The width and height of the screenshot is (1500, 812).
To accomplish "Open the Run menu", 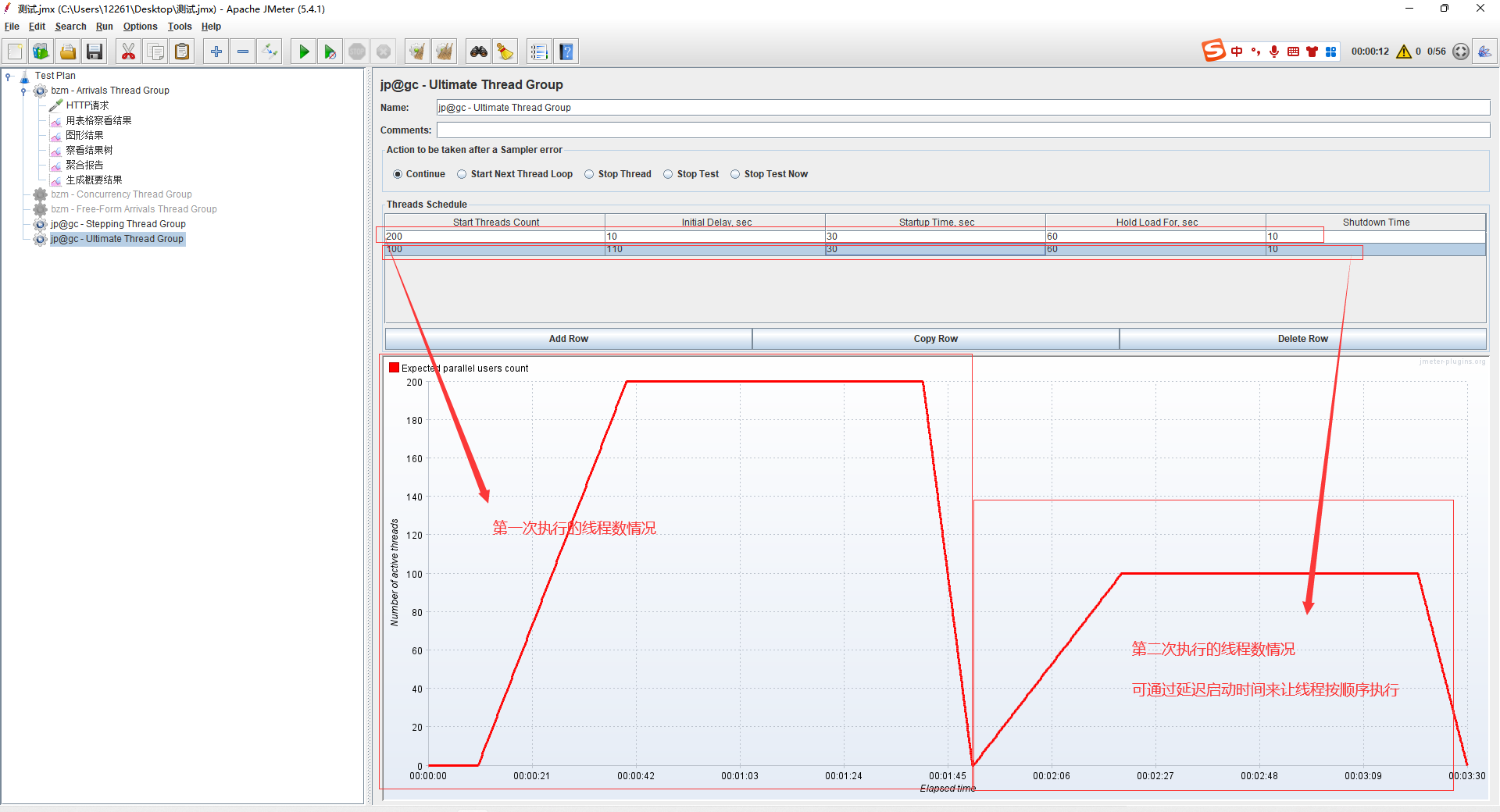I will coord(105,27).
